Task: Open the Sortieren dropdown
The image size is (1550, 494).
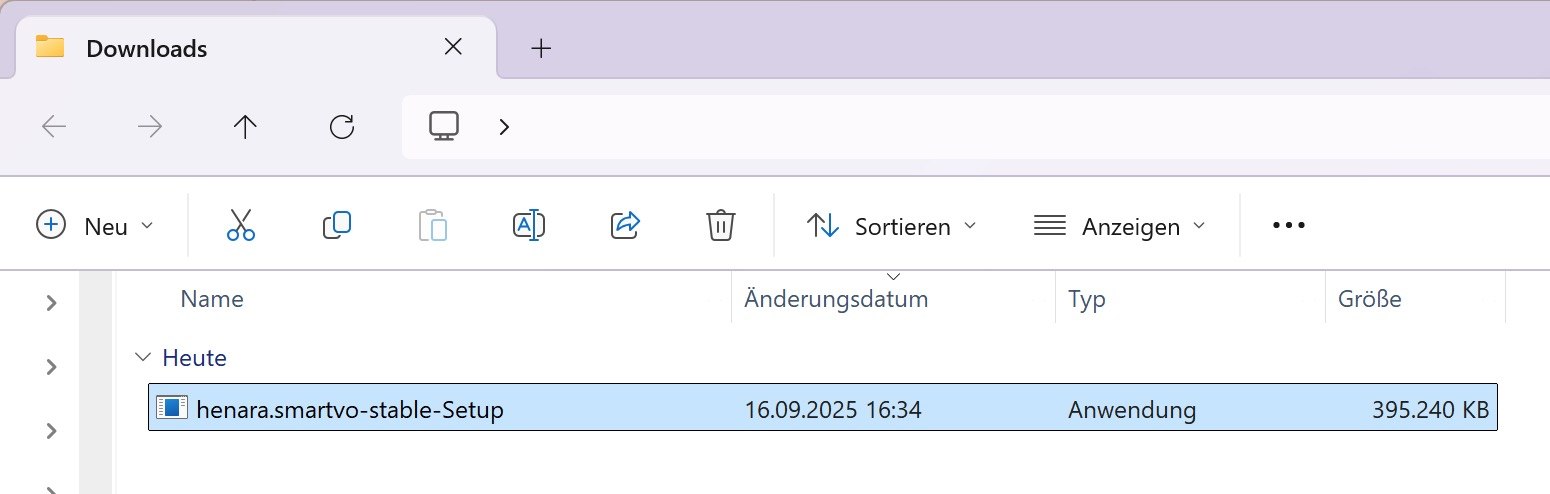Action: pos(891,227)
